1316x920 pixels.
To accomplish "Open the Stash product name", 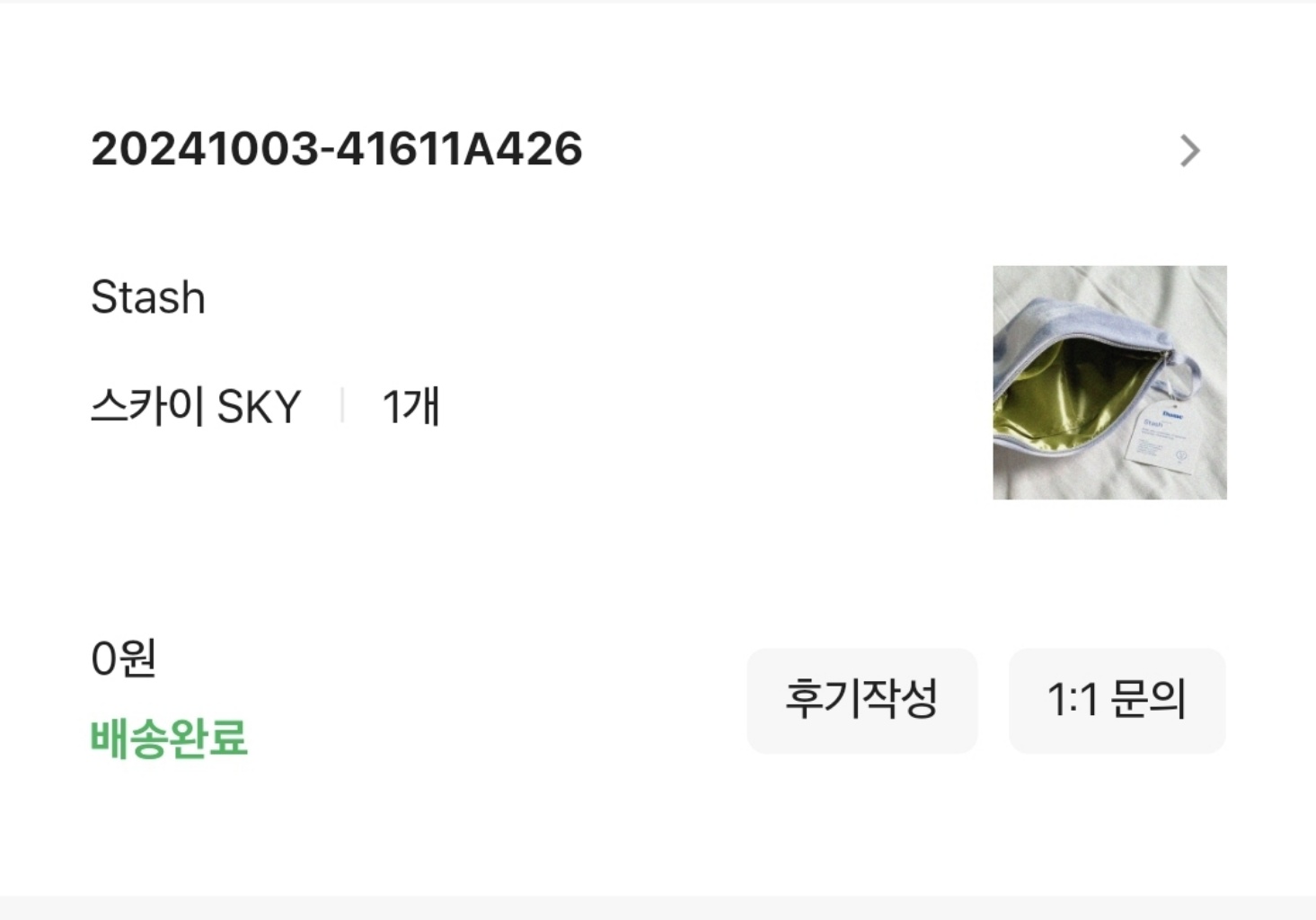I will click(x=148, y=297).
